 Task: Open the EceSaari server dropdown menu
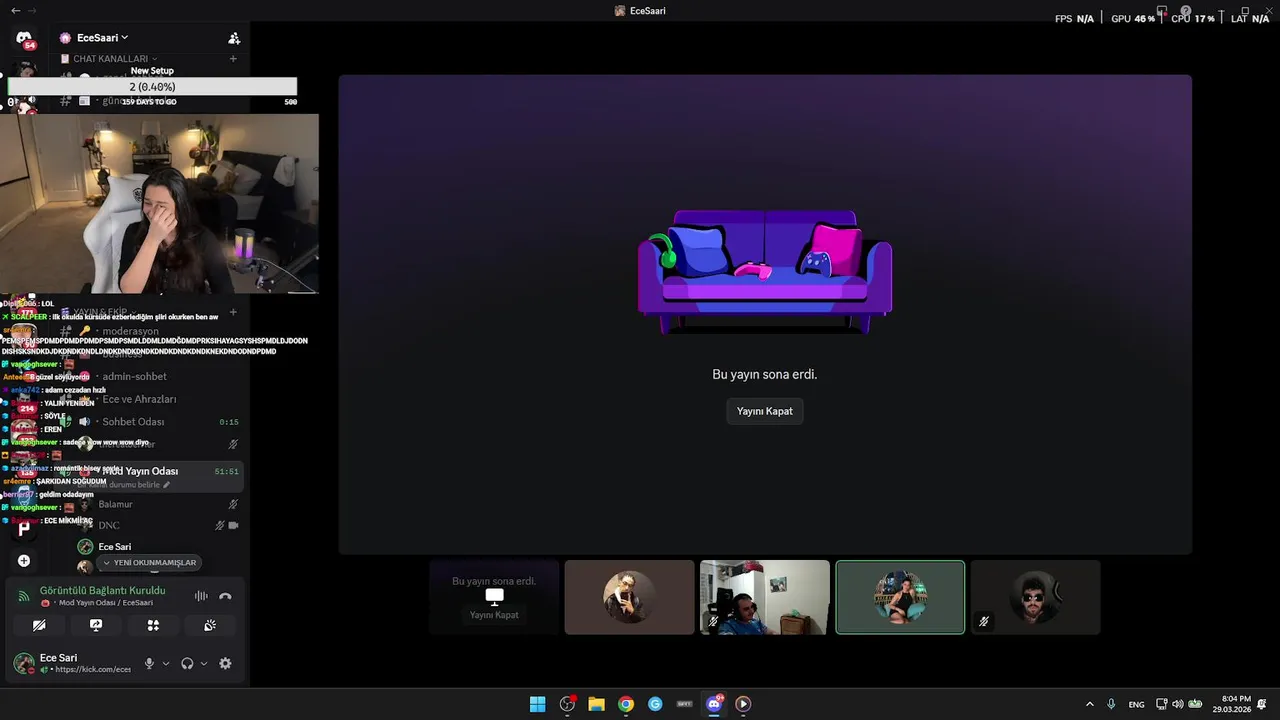point(103,38)
